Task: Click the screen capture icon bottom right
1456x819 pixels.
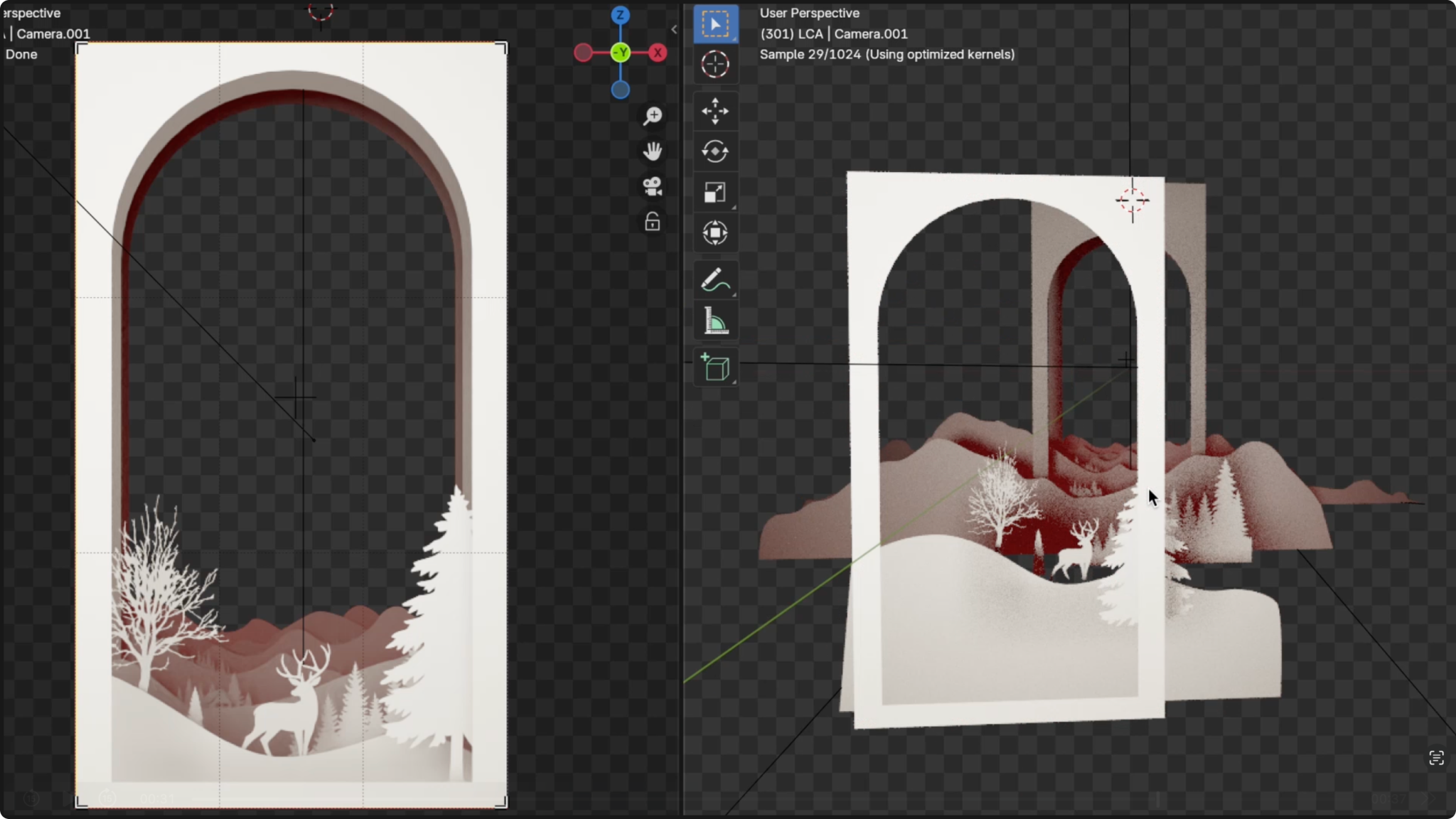Action: click(x=1436, y=758)
